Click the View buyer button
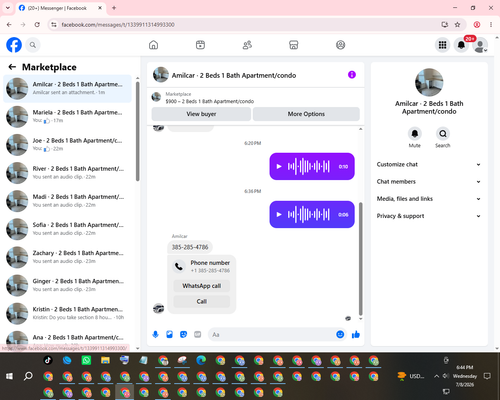The height and width of the screenshot is (400, 500). 201,114
